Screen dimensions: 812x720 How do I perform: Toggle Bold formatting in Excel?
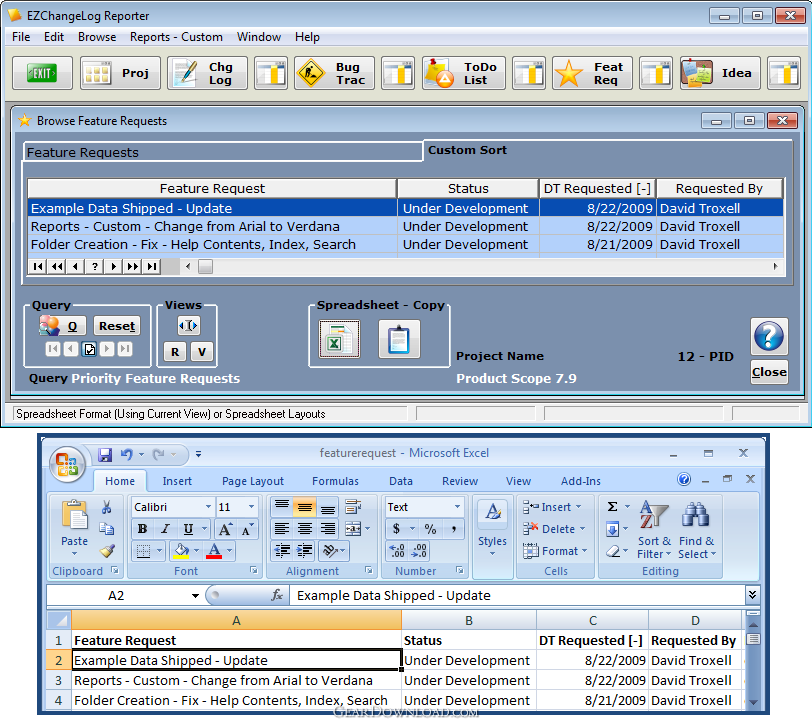142,529
